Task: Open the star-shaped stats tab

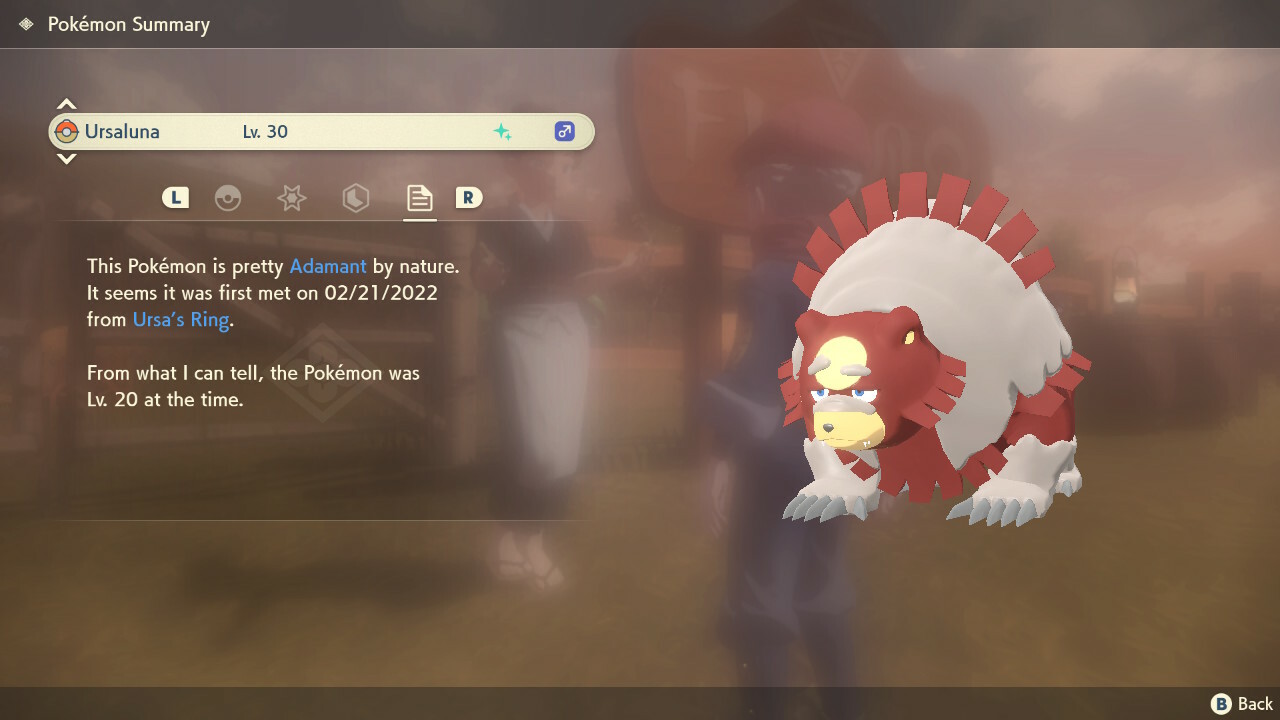Action: 291,198
